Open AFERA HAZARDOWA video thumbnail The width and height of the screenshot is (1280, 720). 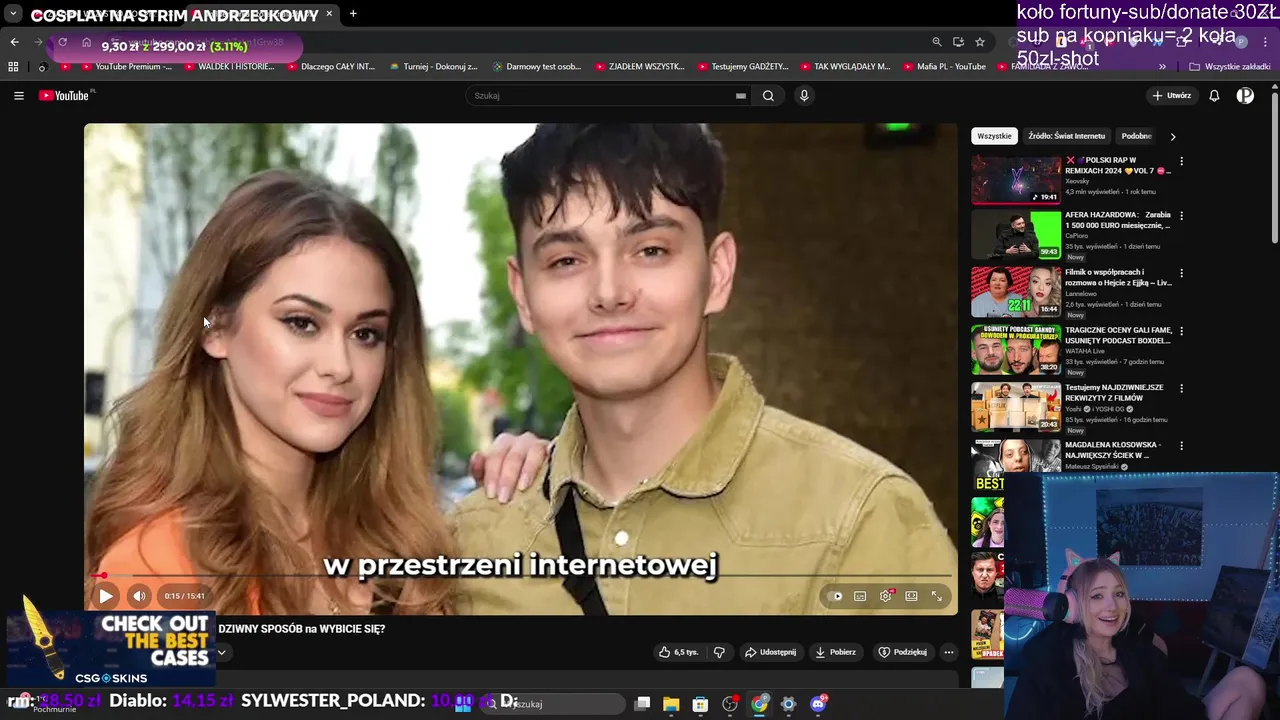coord(1016,235)
